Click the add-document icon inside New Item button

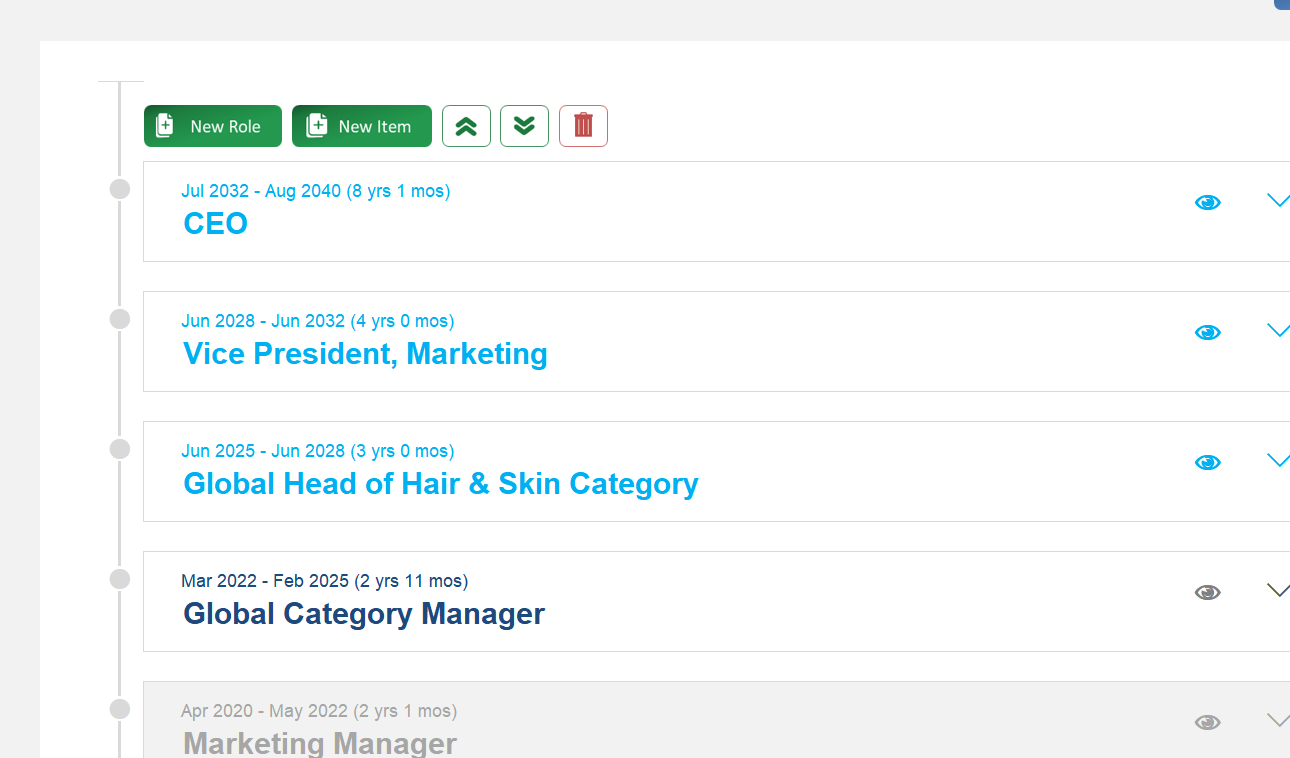316,126
